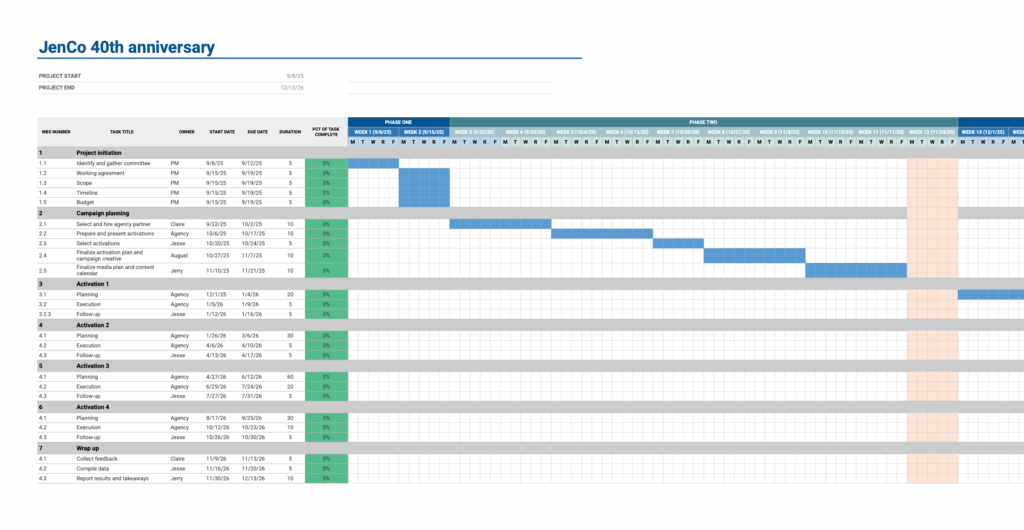Click the duration cell showing 60

click(x=290, y=377)
